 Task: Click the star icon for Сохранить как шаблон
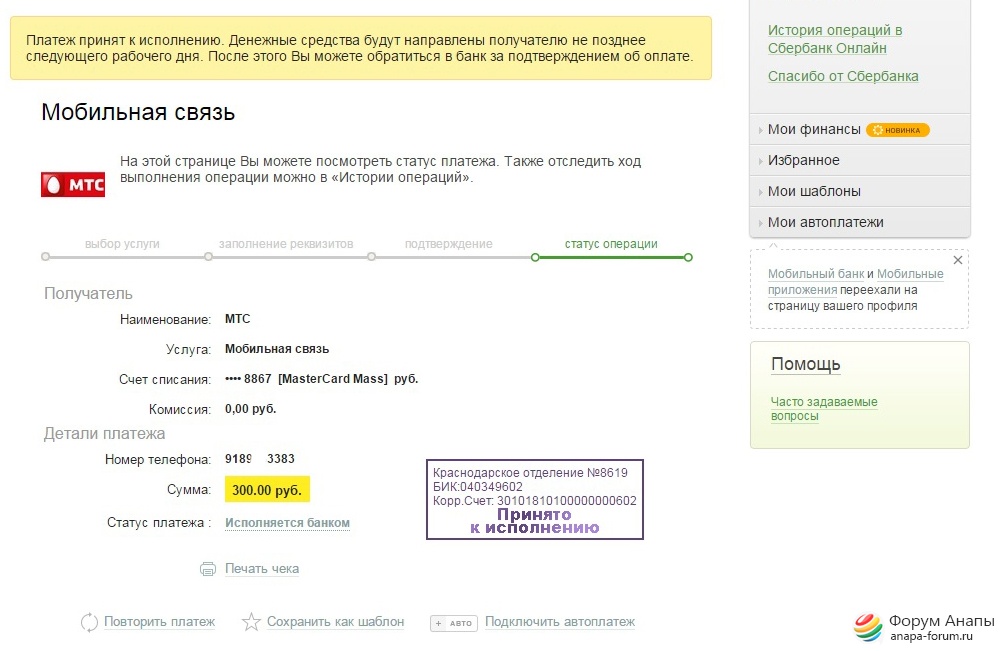252,622
